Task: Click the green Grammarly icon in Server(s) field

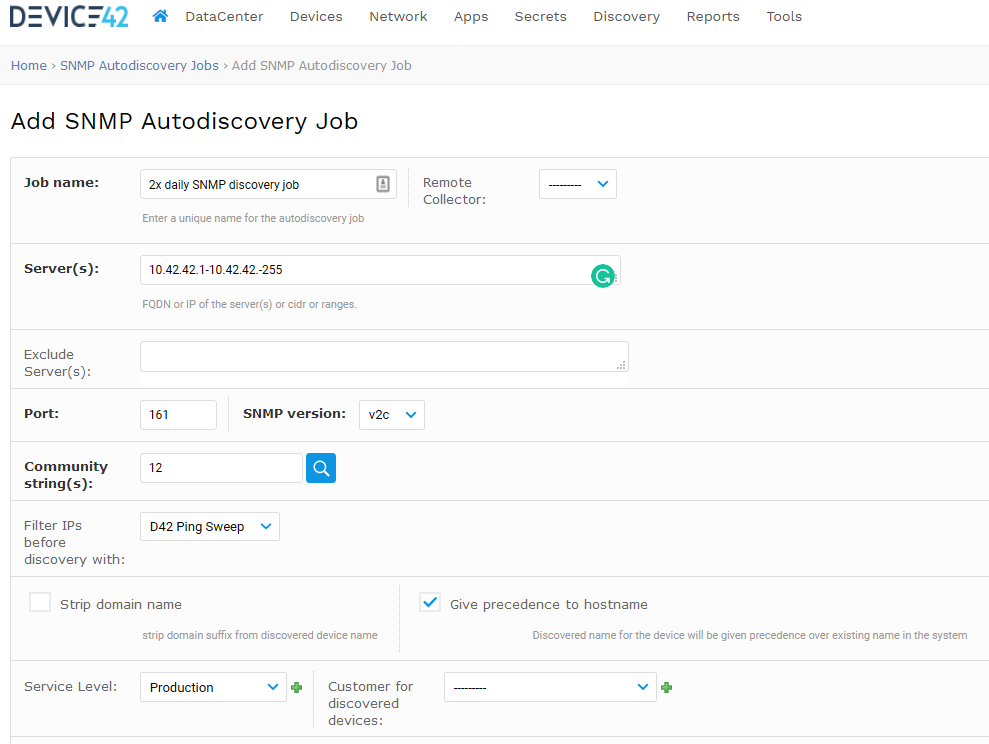Action: coord(603,276)
